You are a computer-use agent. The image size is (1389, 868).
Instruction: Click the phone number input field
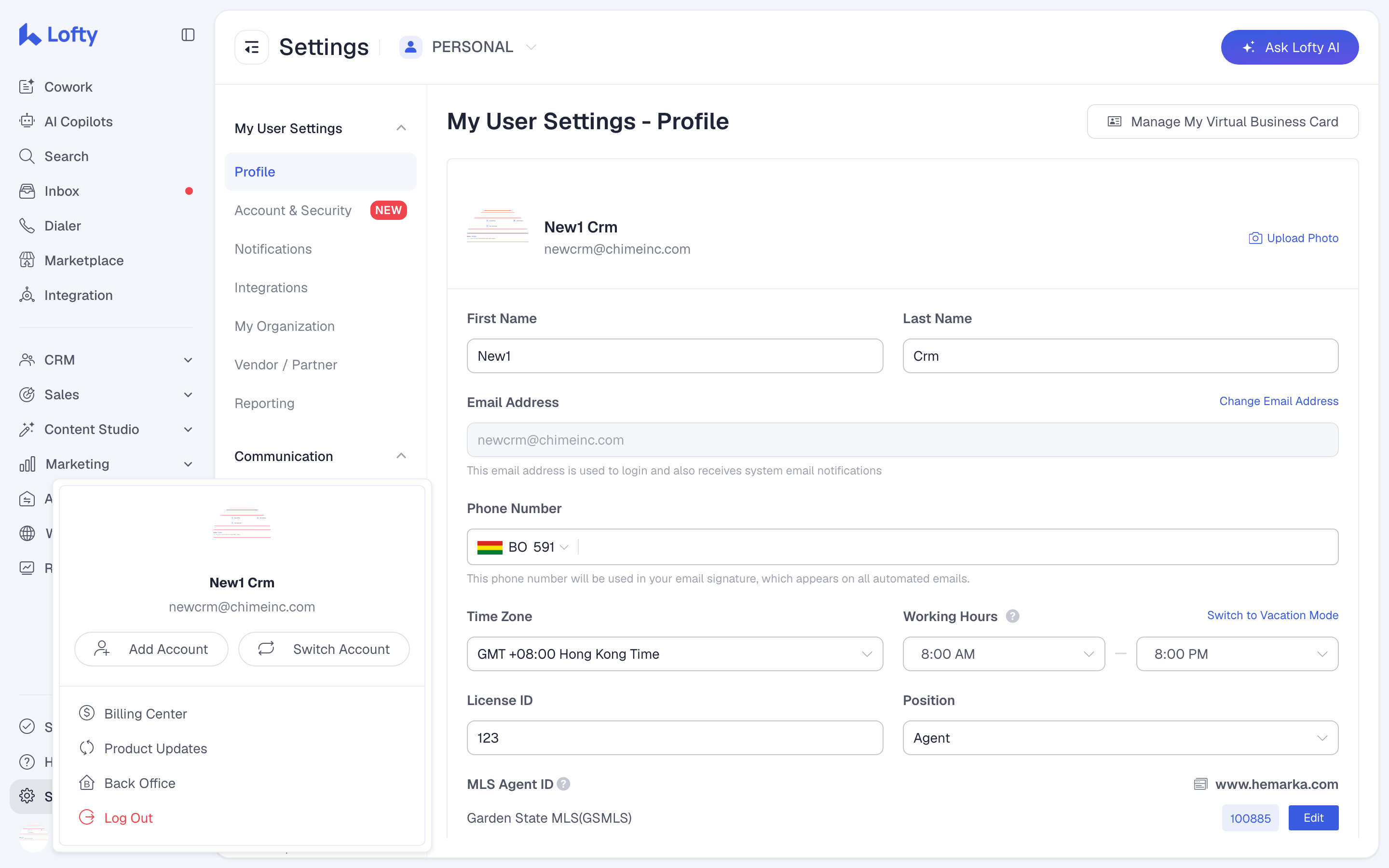coord(957,547)
